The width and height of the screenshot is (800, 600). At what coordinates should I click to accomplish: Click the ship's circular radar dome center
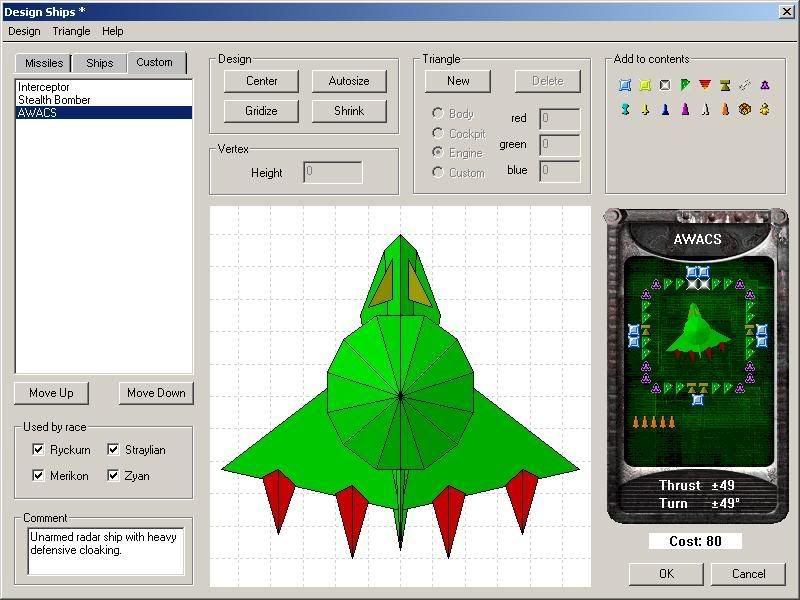click(x=400, y=395)
